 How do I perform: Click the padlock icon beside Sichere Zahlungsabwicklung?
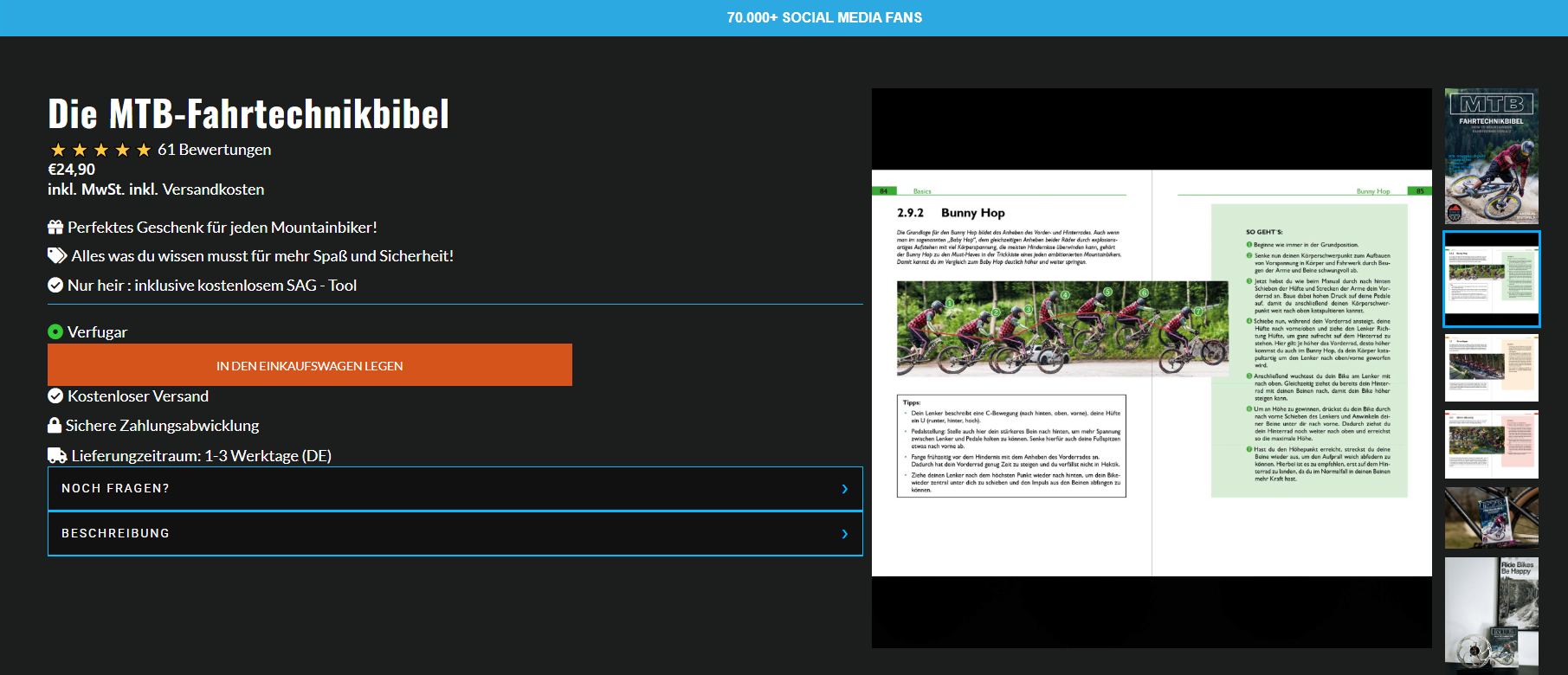55,425
